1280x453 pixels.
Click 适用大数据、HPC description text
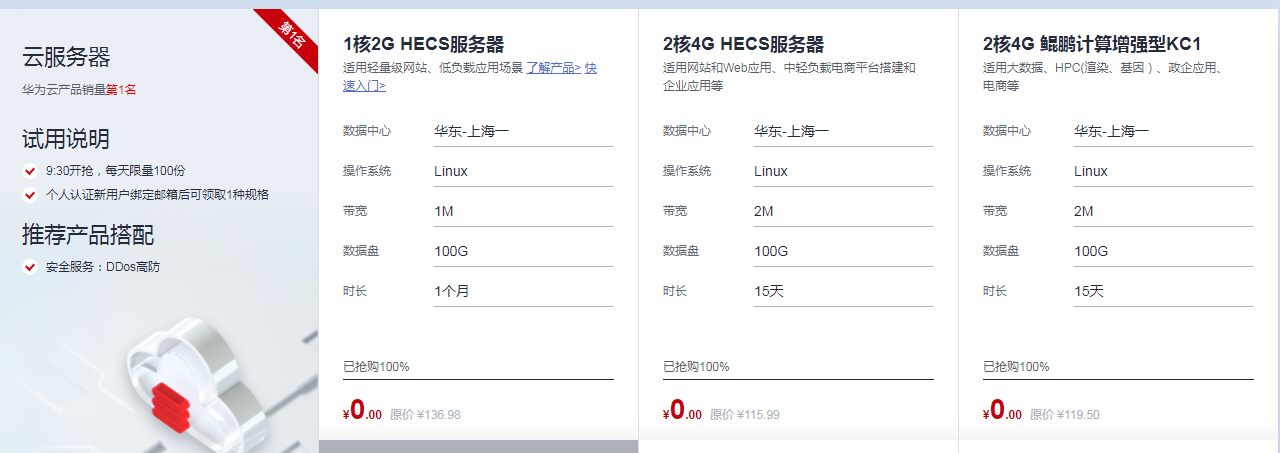pyautogui.click(x=1103, y=77)
